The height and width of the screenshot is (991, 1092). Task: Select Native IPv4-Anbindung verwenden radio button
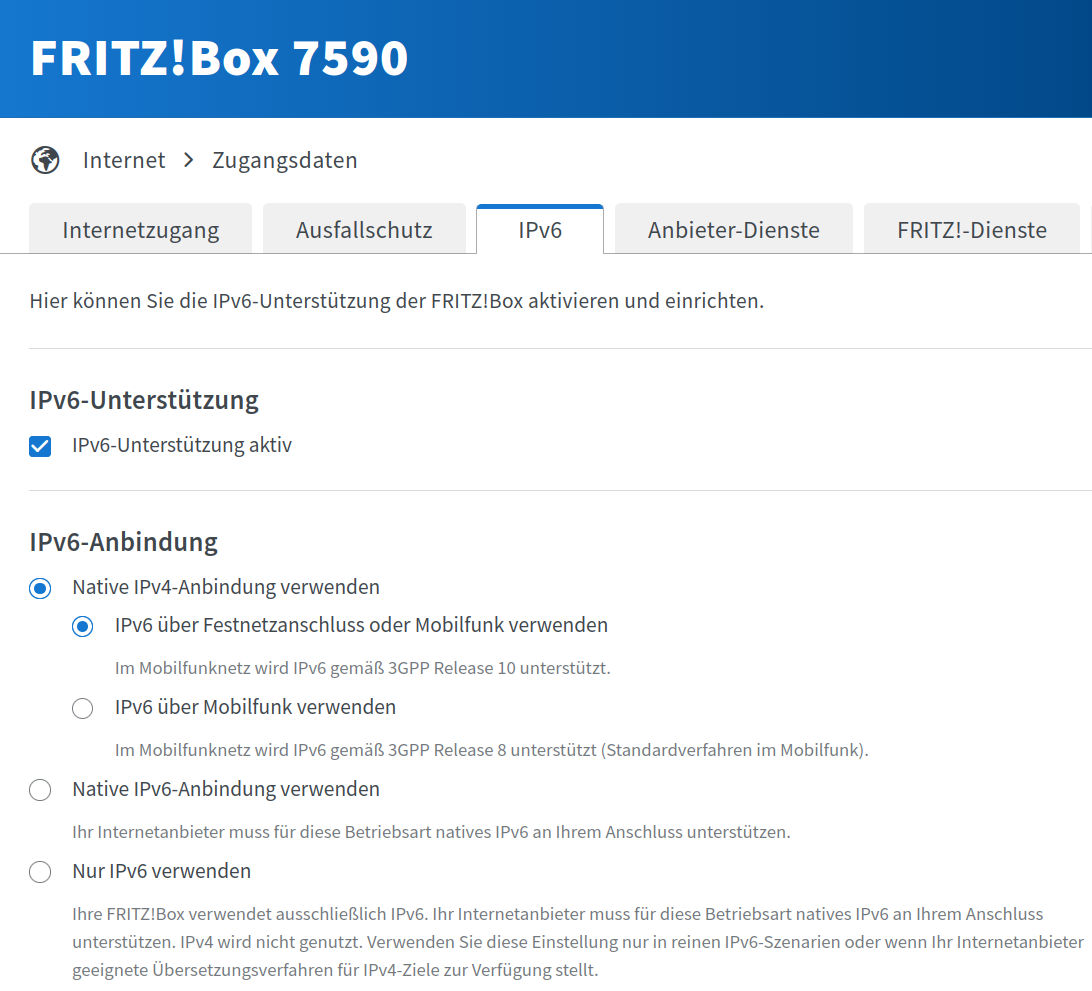click(40, 588)
